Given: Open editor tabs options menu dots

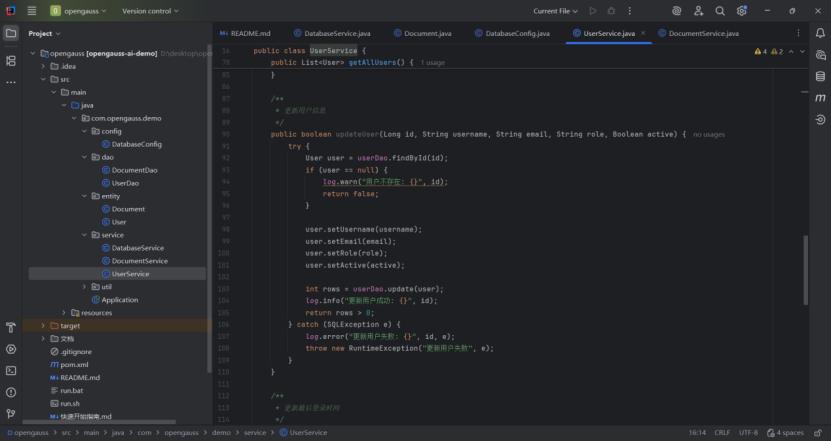Looking at the screenshot, I should (798, 33).
